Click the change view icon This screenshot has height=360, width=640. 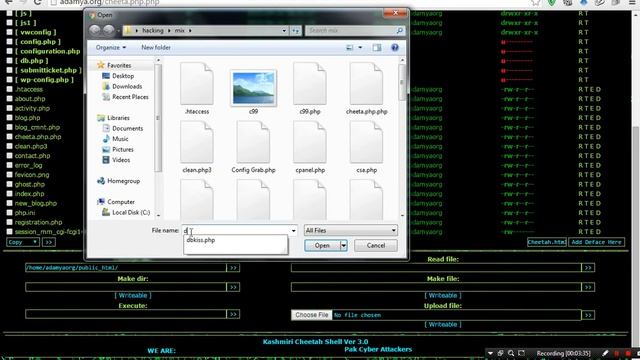(349, 48)
